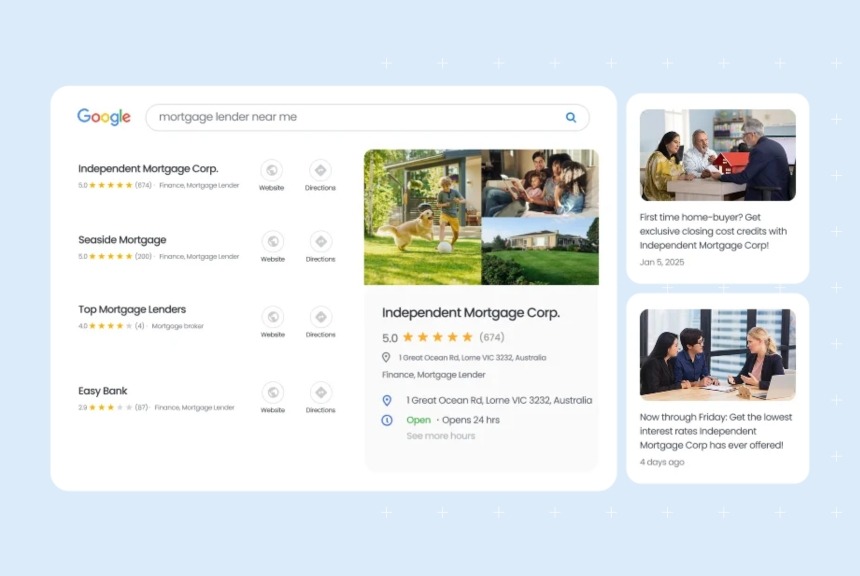Click the blue clock hours icon
This screenshot has width=860, height=576.
coord(387,420)
